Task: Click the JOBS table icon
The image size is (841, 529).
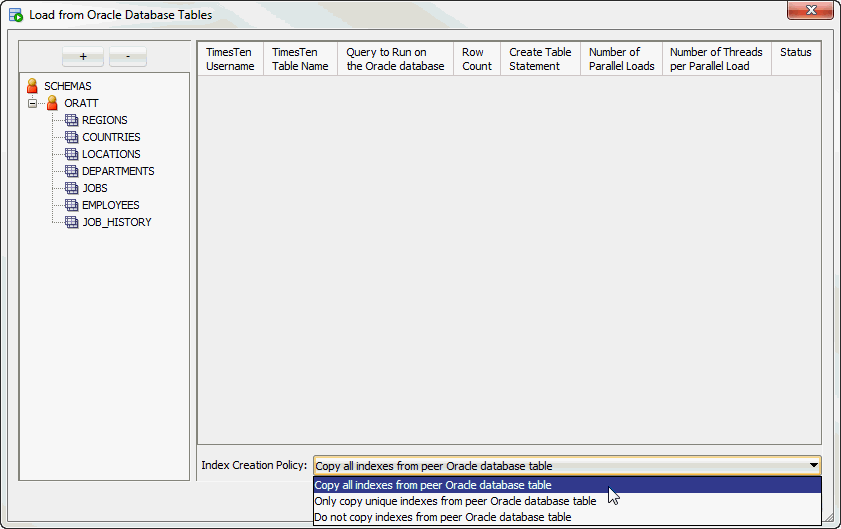Action: (x=71, y=188)
